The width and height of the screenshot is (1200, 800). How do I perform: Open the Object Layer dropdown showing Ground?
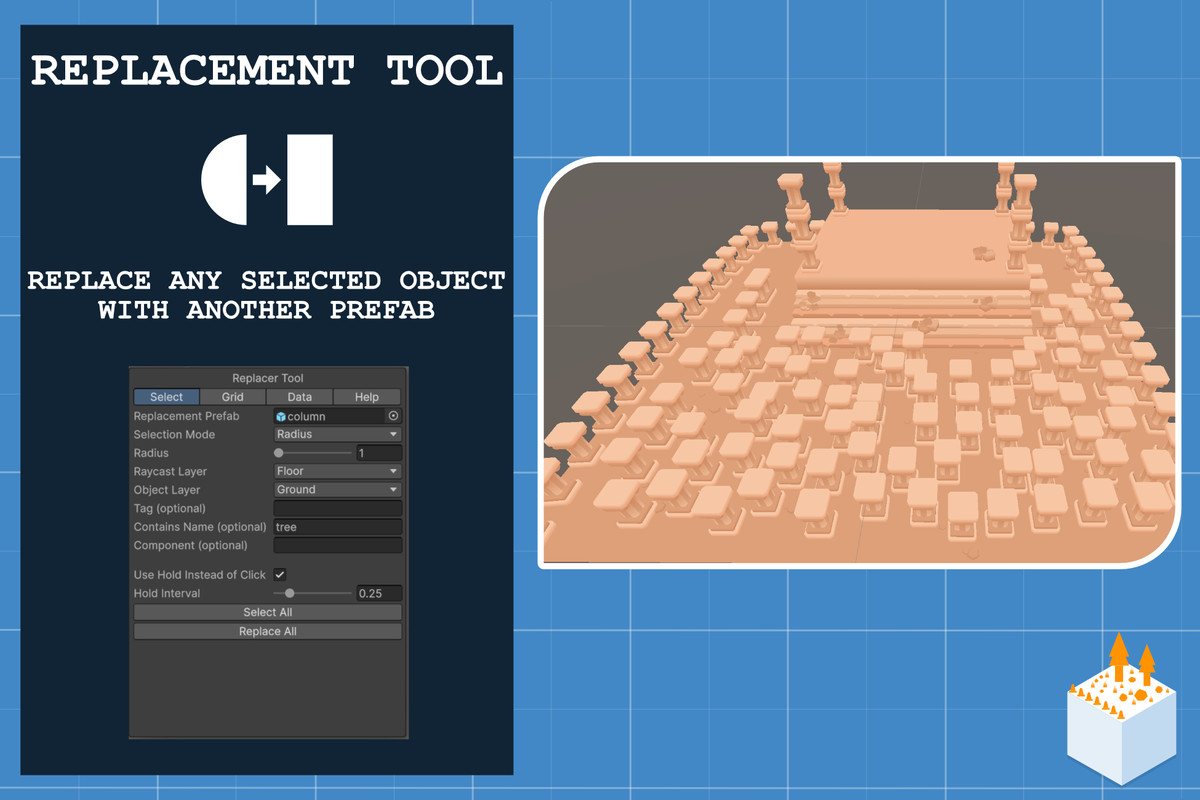pos(337,489)
